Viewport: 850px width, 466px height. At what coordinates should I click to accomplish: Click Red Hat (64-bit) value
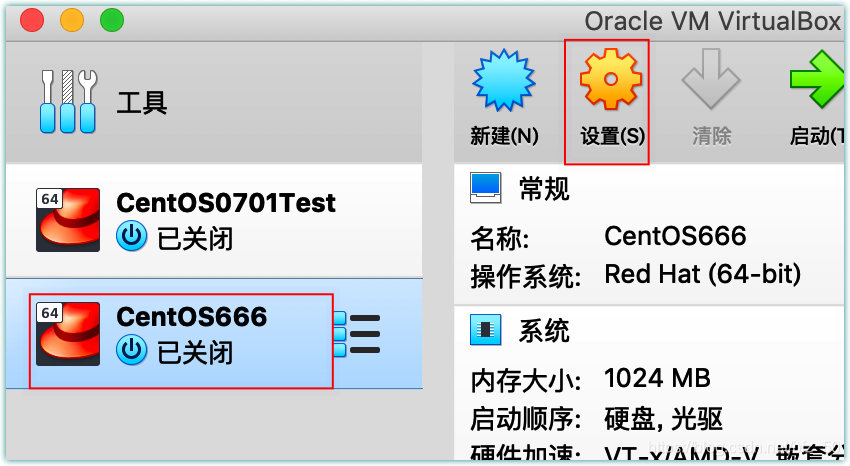(703, 274)
